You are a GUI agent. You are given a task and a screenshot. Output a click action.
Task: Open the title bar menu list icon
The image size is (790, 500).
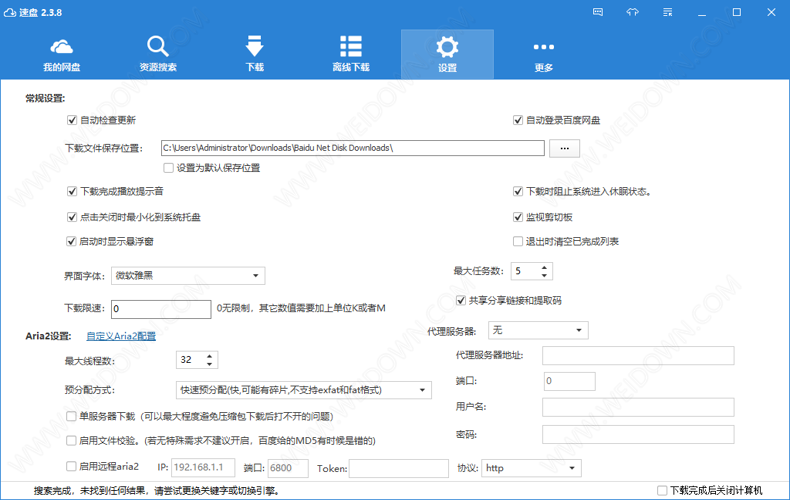(668, 12)
